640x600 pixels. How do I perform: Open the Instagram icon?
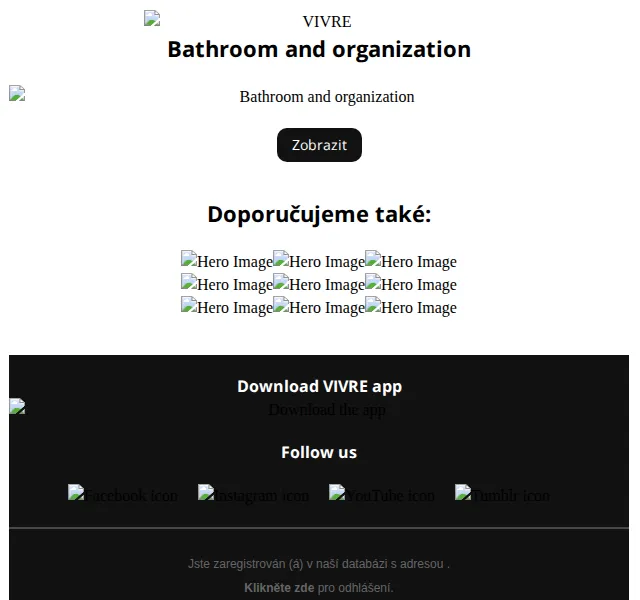(253, 495)
